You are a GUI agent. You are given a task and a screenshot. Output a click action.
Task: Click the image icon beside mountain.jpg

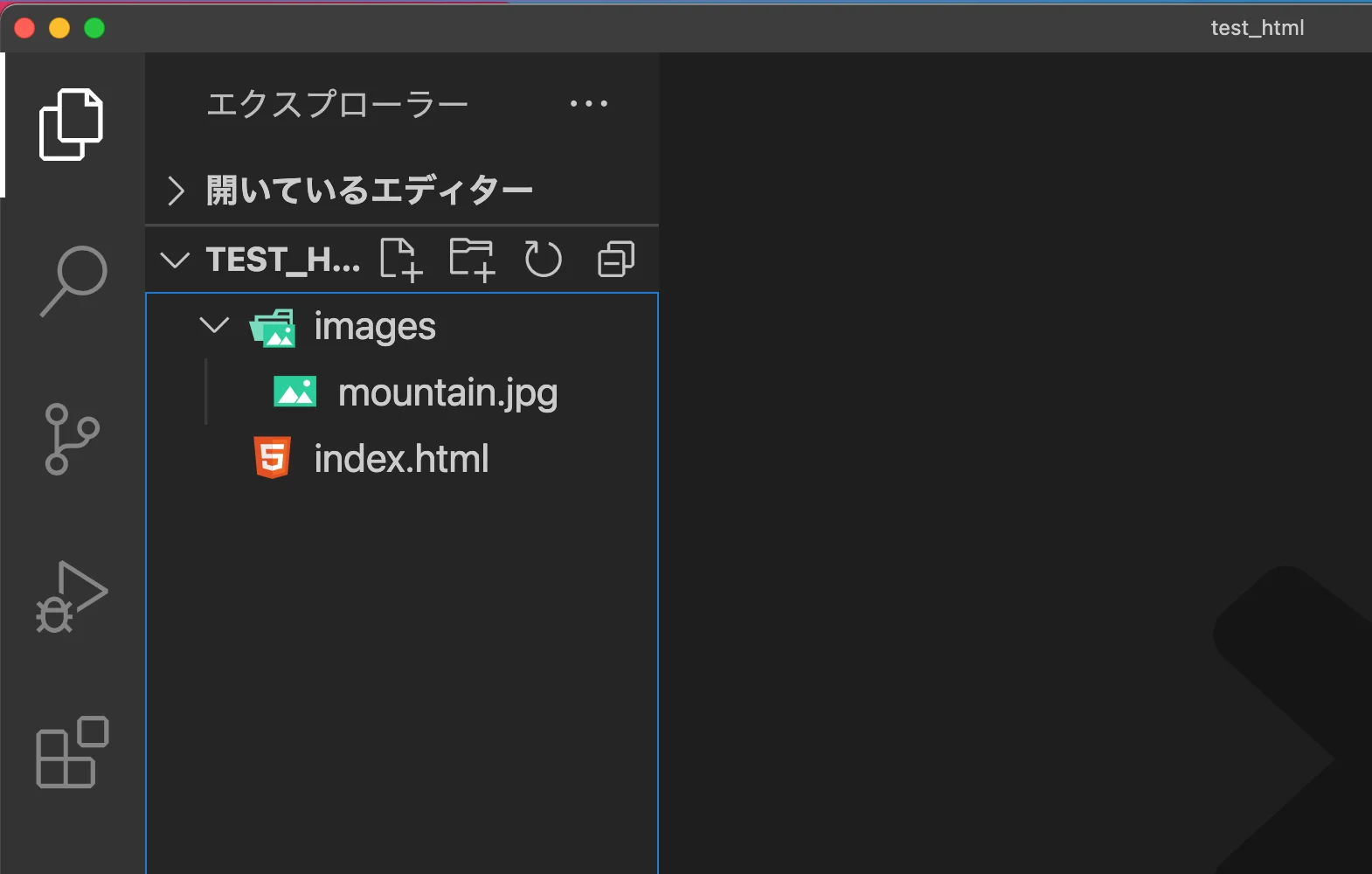tap(295, 392)
